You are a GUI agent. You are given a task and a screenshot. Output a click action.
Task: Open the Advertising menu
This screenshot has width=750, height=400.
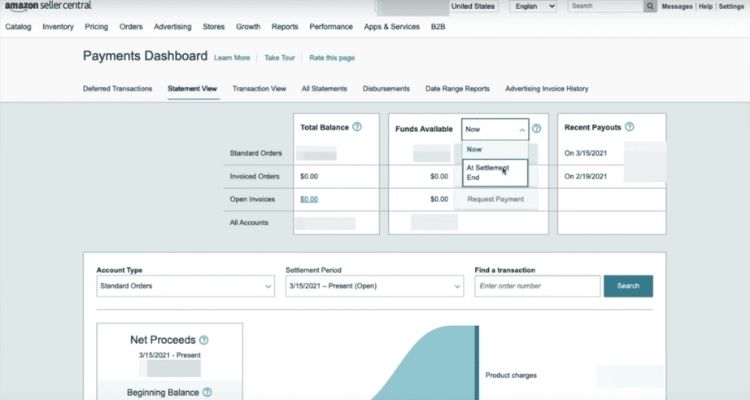(x=173, y=27)
